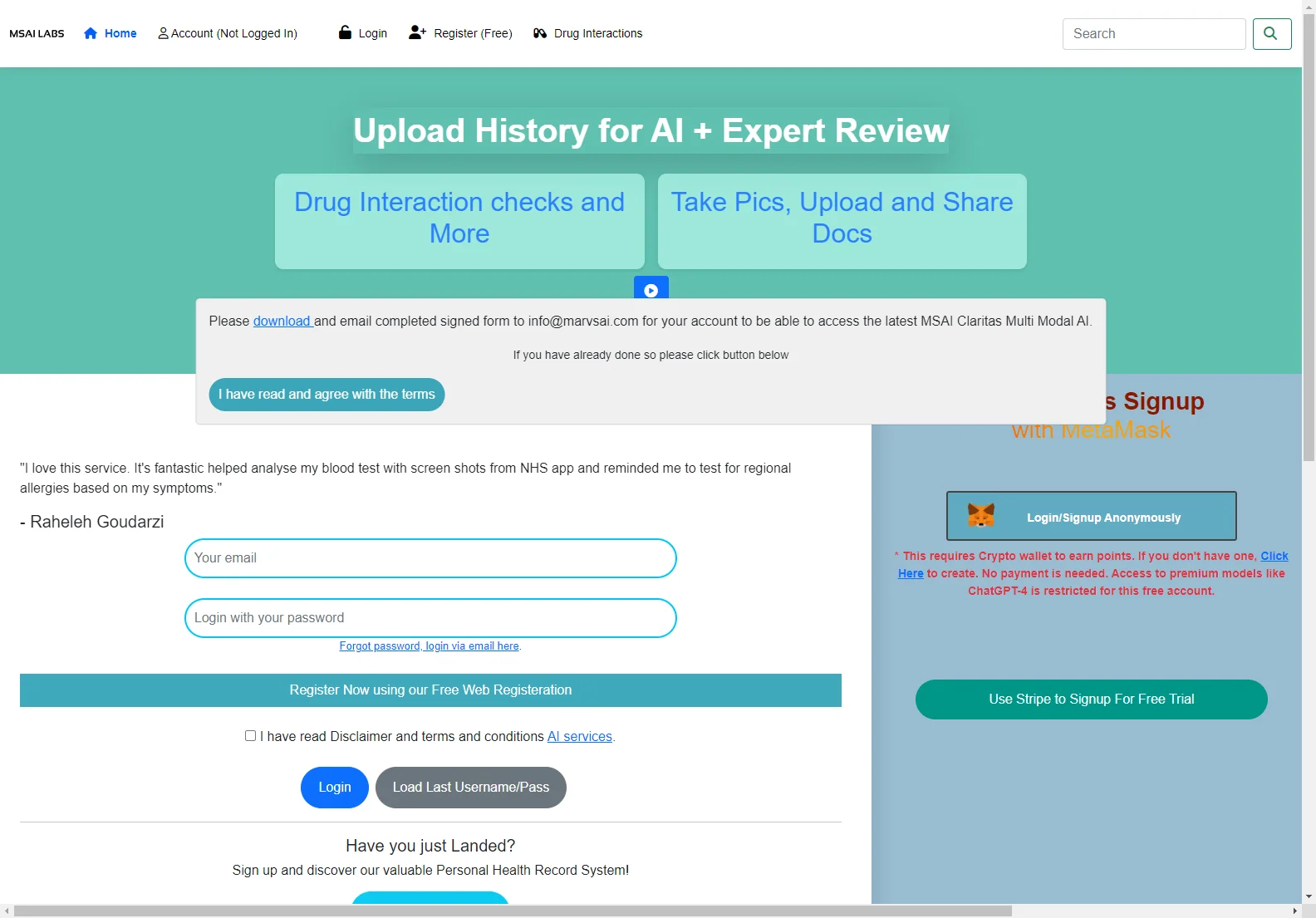This screenshot has width=1316, height=918.
Task: Open Register (Free) navigation item
Action: (x=460, y=33)
